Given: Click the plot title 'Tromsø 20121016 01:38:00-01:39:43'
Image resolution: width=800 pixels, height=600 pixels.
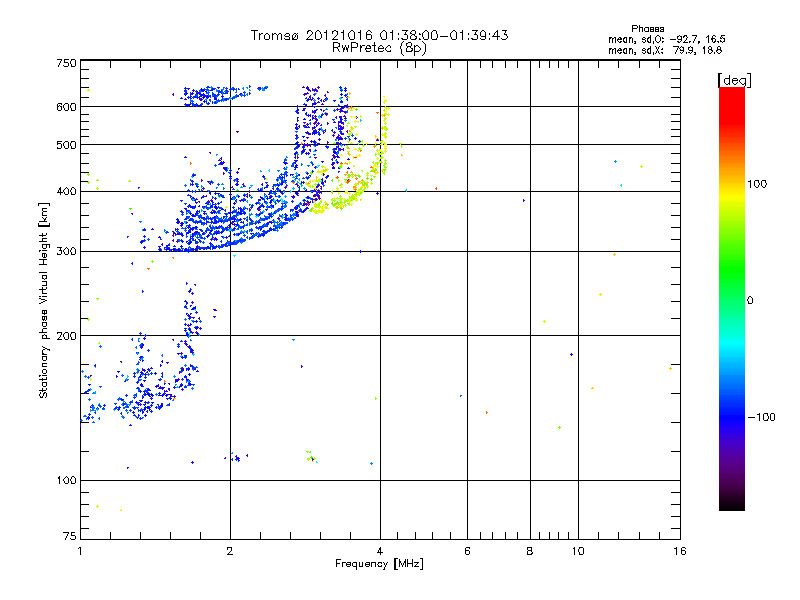Looking at the screenshot, I should point(379,35).
